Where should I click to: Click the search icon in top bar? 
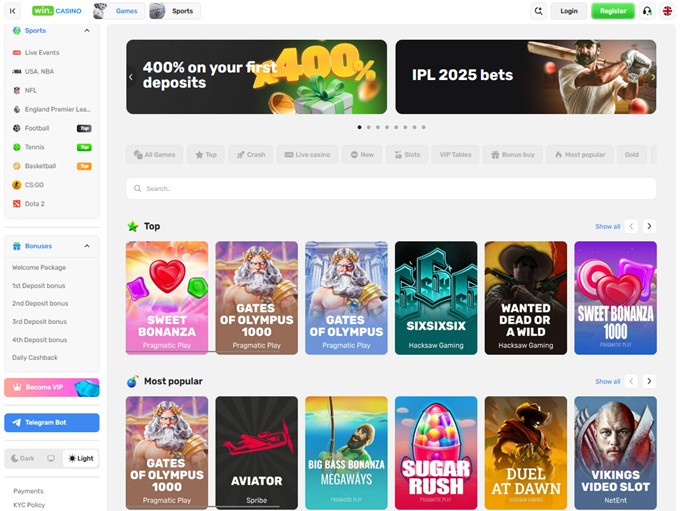(539, 11)
